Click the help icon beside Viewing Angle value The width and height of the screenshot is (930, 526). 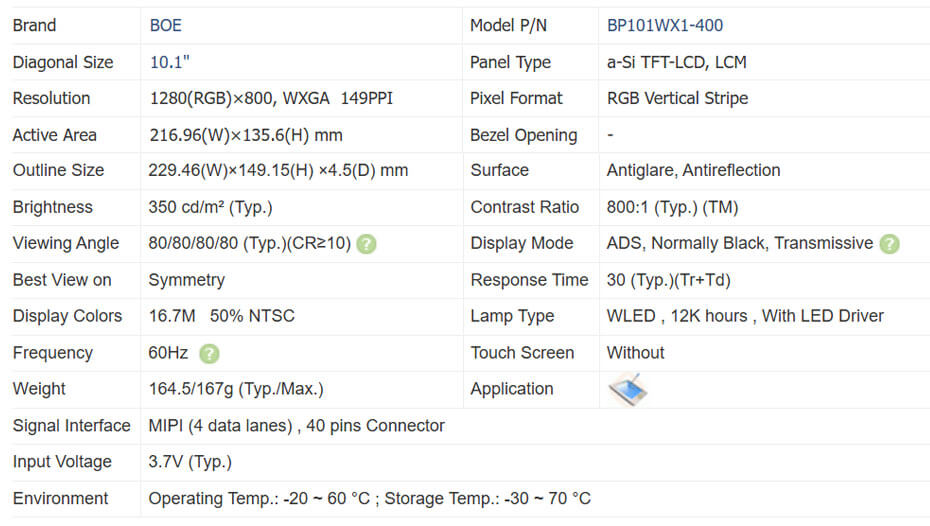[x=367, y=244]
